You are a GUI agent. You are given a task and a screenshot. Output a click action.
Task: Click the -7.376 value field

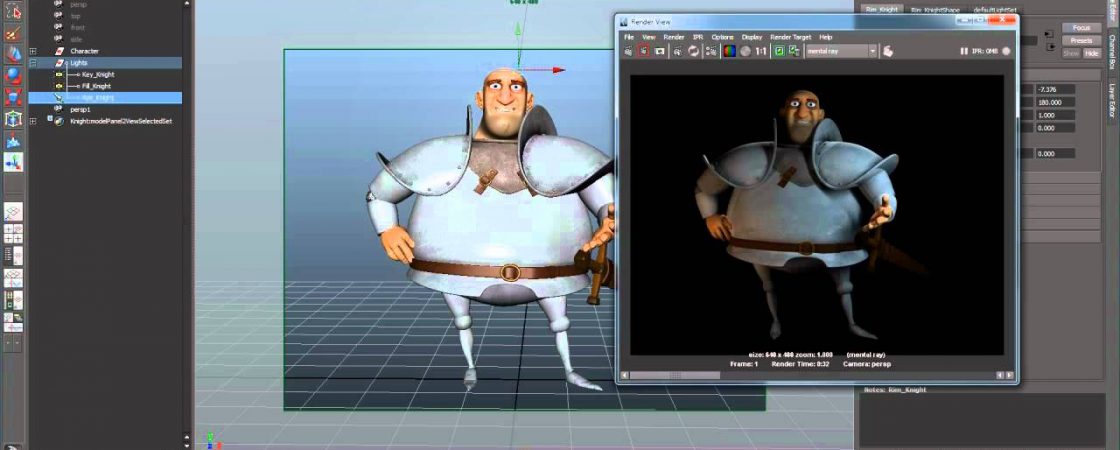(1055, 89)
